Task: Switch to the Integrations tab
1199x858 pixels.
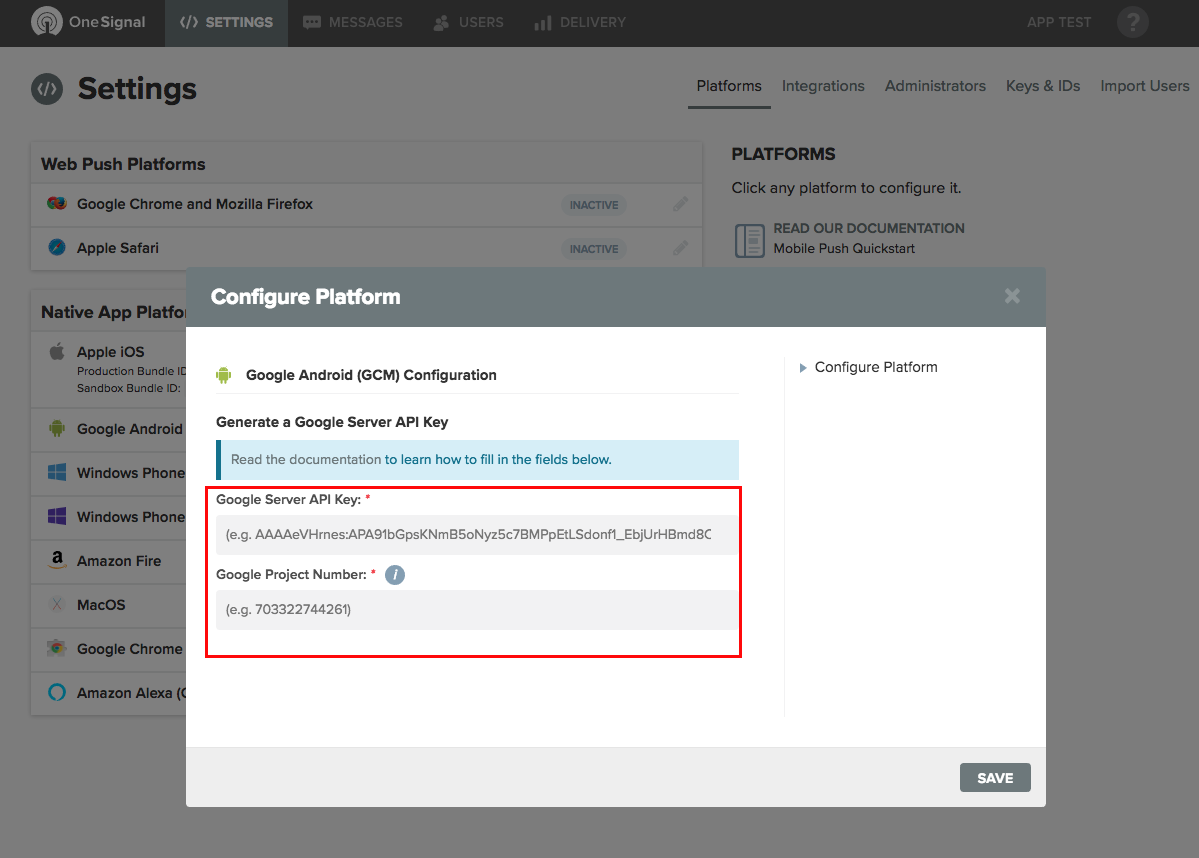Action: point(823,86)
